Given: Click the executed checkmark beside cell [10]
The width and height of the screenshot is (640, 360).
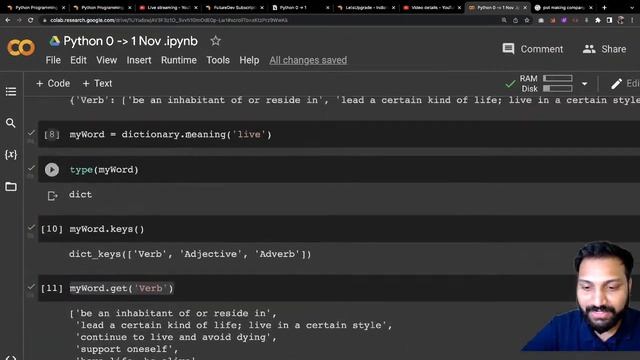Looking at the screenshot, I should point(31,227).
